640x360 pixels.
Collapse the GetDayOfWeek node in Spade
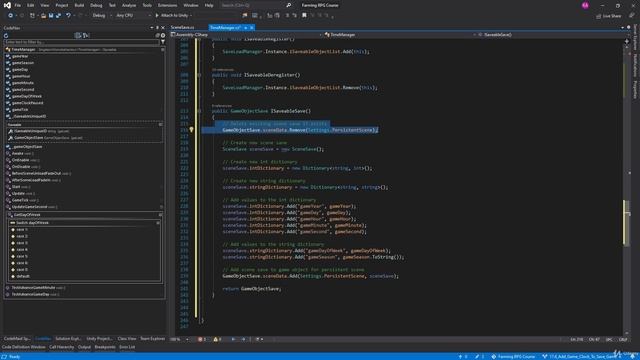coord(160,215)
